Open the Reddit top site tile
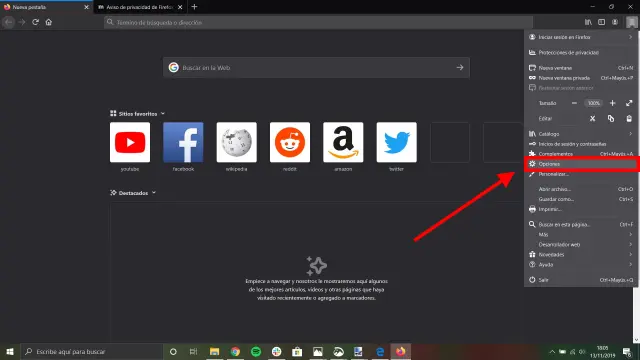Image resolution: width=640 pixels, height=360 pixels. (x=290, y=142)
